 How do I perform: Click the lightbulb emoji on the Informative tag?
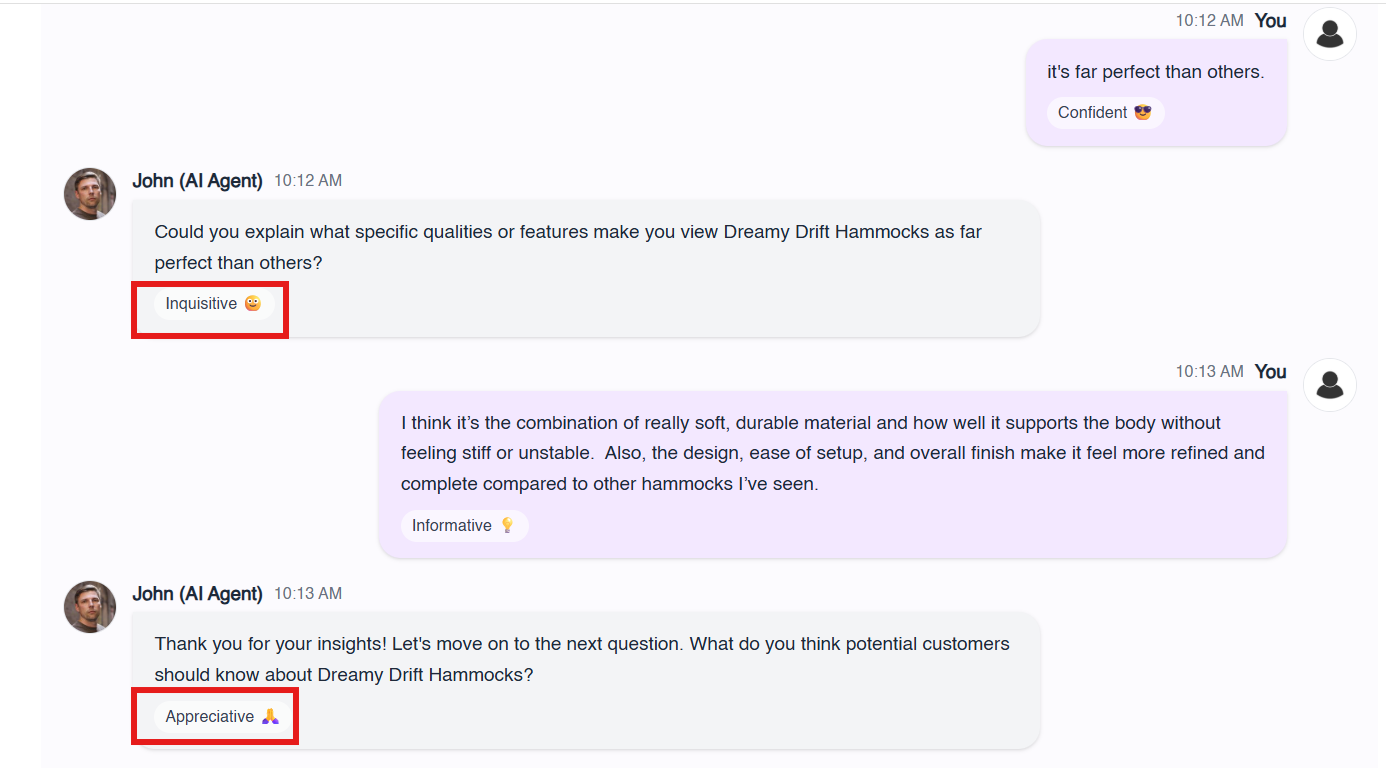pyautogui.click(x=507, y=526)
